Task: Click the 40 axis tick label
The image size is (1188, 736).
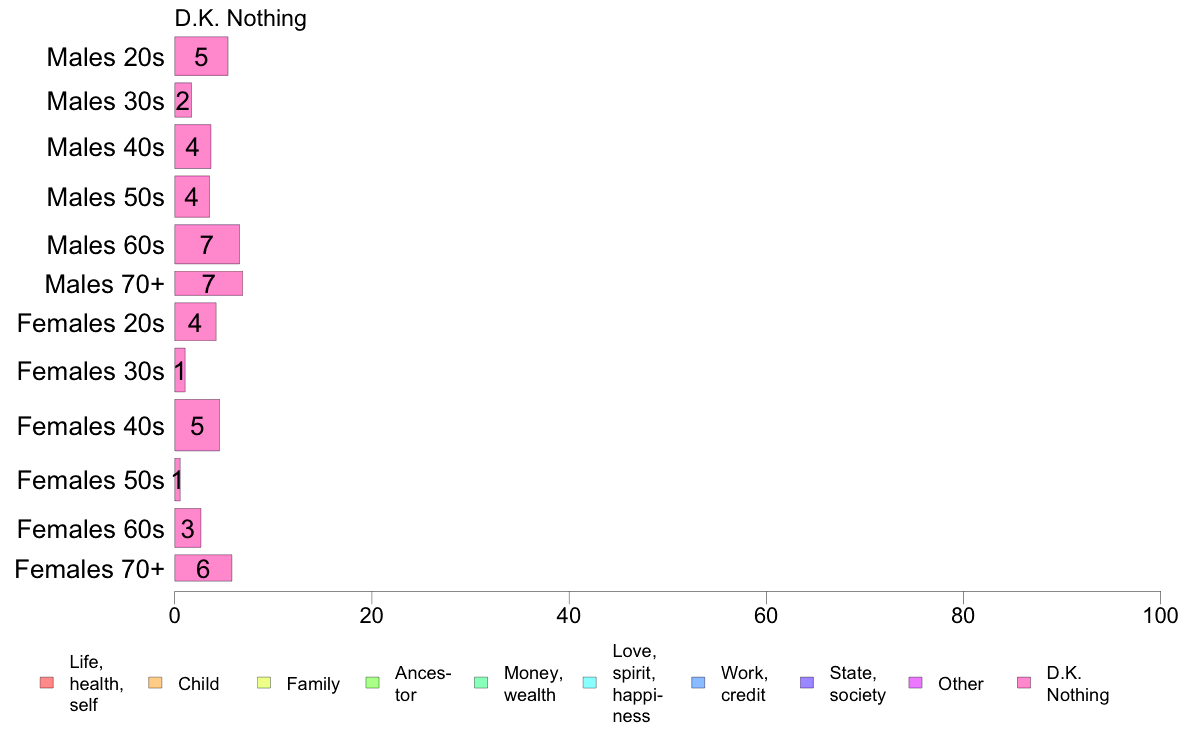Action: [x=568, y=615]
